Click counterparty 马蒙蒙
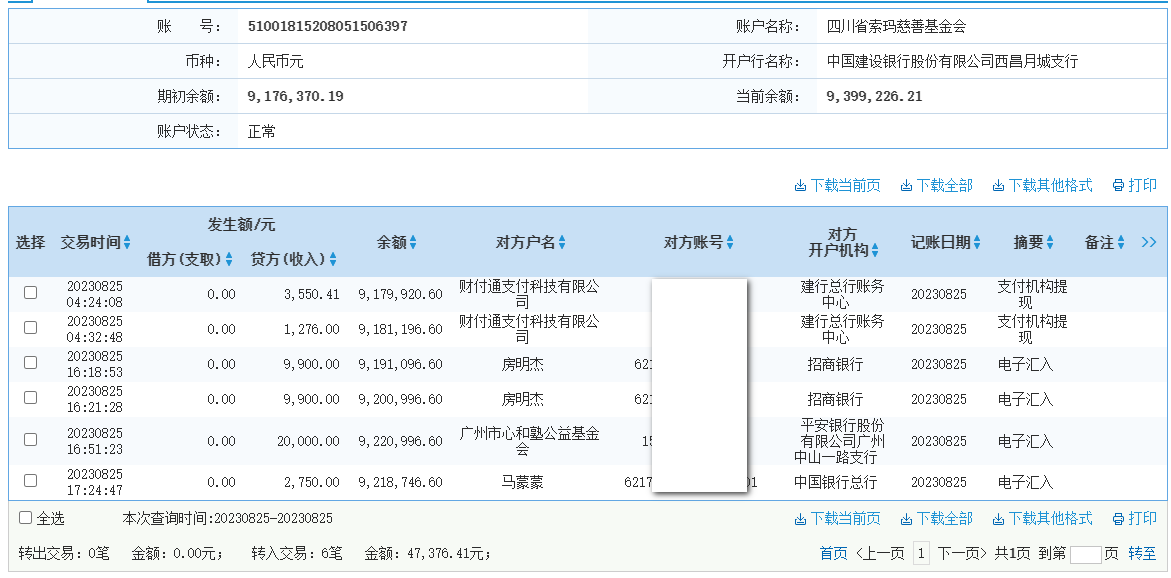The height and width of the screenshot is (578, 1171). click(x=522, y=482)
